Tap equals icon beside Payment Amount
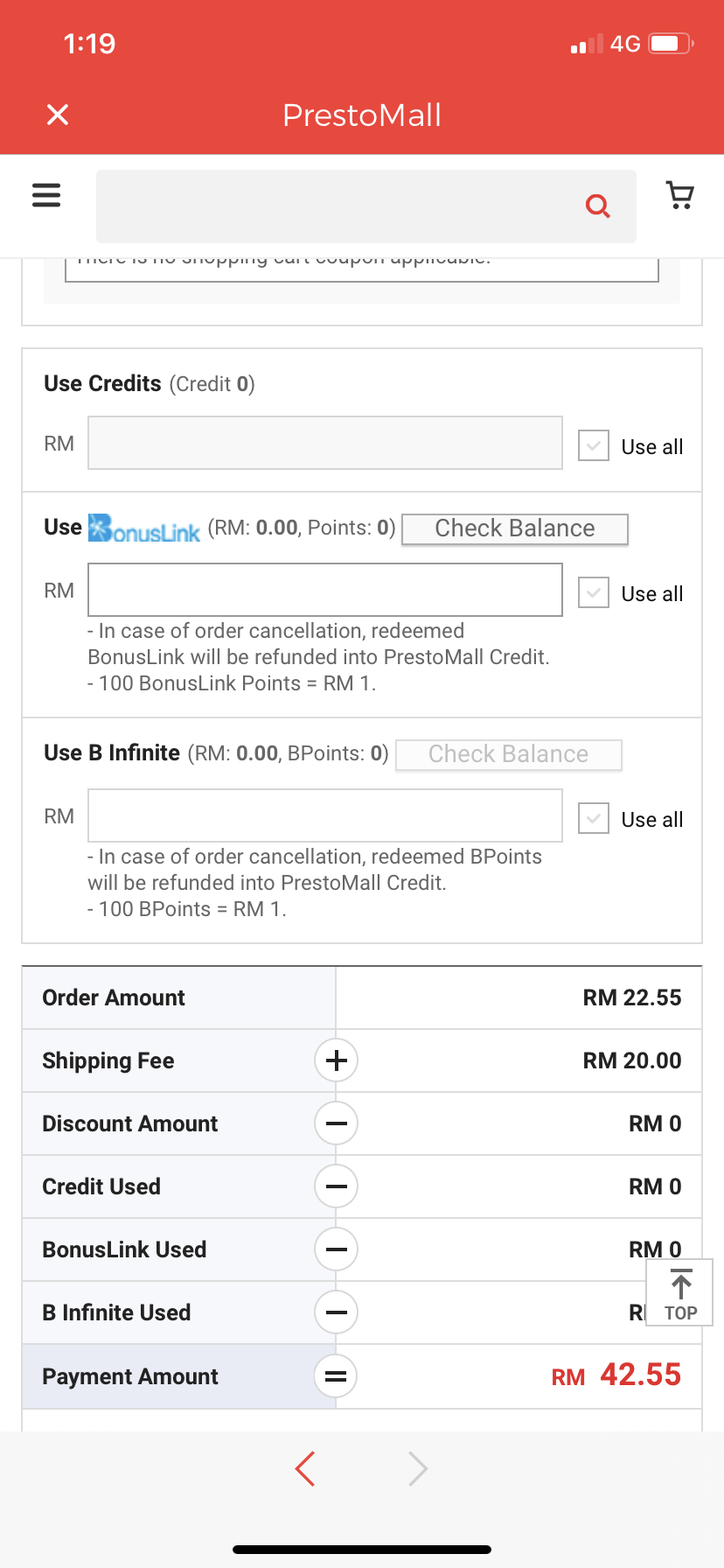724x1568 pixels. click(336, 1376)
